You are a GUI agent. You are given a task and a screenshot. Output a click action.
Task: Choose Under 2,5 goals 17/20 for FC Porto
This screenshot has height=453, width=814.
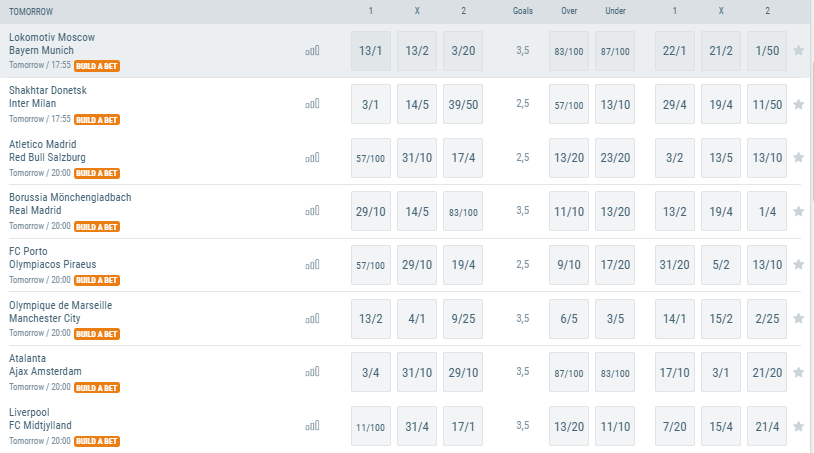click(615, 265)
